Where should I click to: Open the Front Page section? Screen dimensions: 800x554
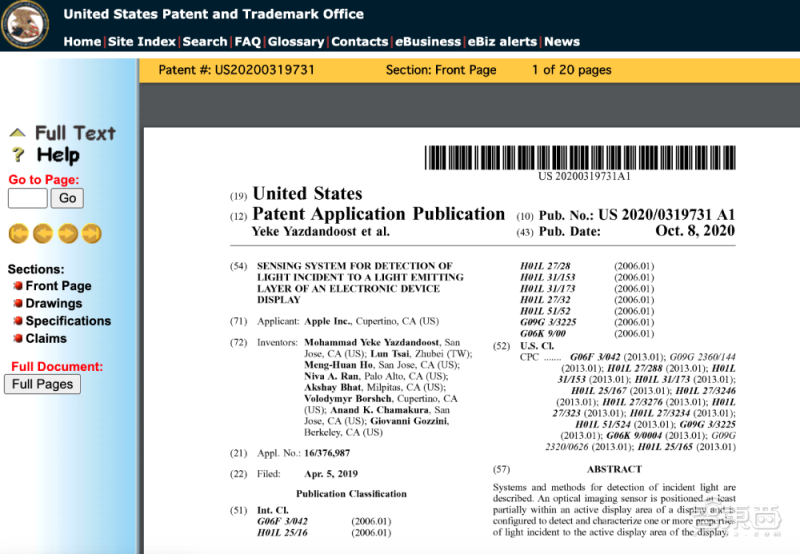coord(58,286)
